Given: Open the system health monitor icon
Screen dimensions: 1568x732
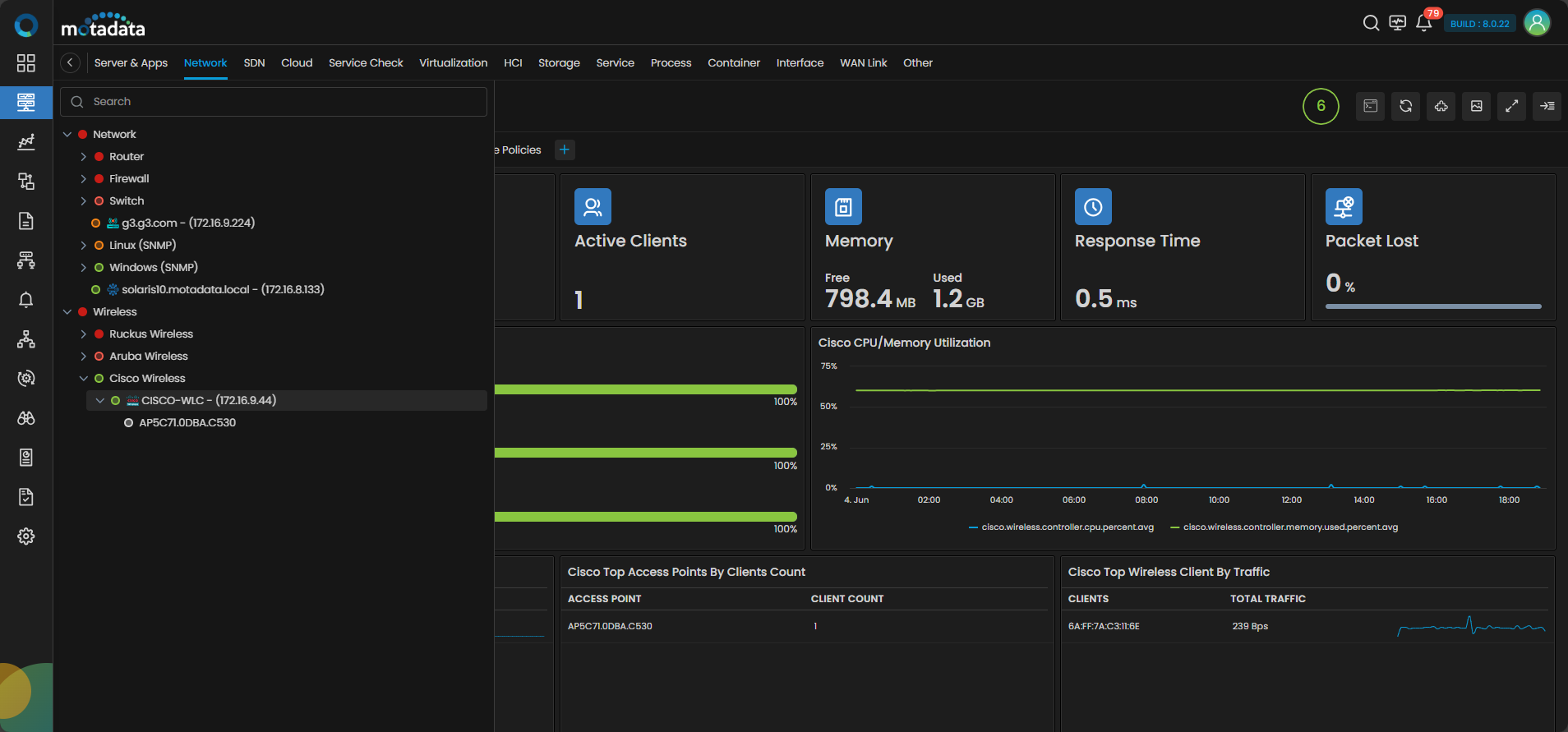Looking at the screenshot, I should pos(1397,23).
